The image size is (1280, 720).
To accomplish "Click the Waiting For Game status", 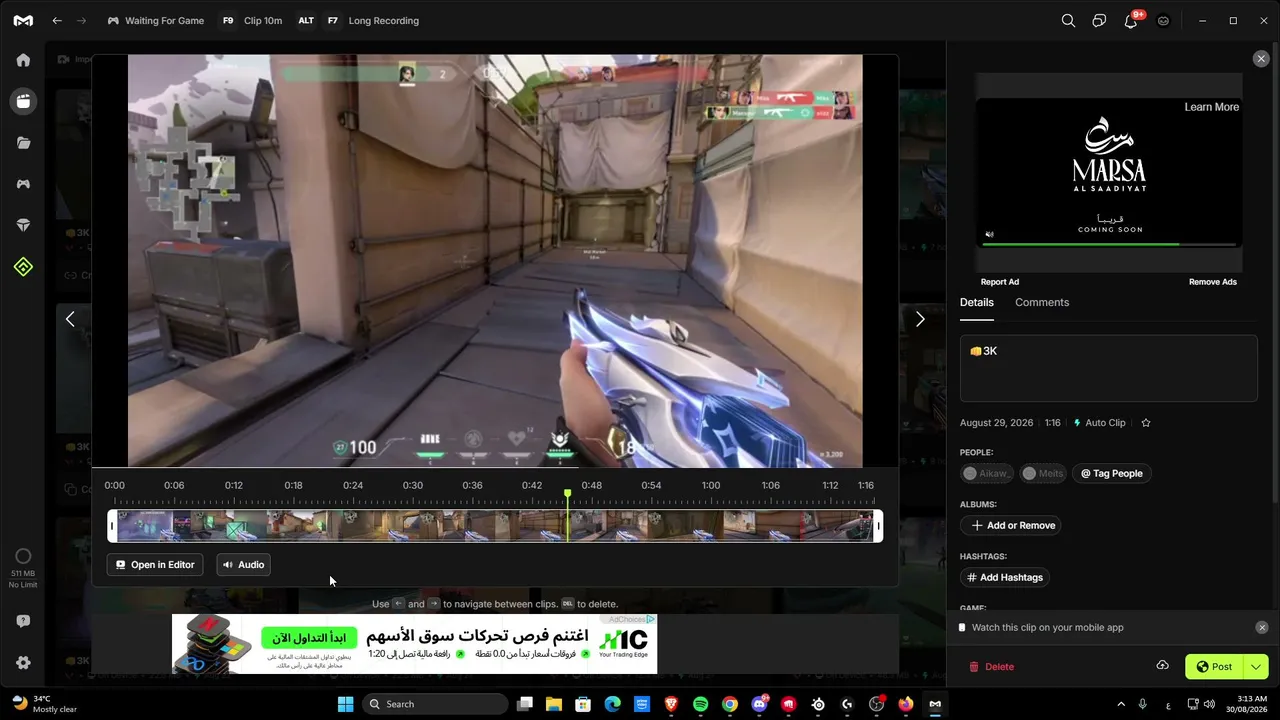I will coord(155,20).
